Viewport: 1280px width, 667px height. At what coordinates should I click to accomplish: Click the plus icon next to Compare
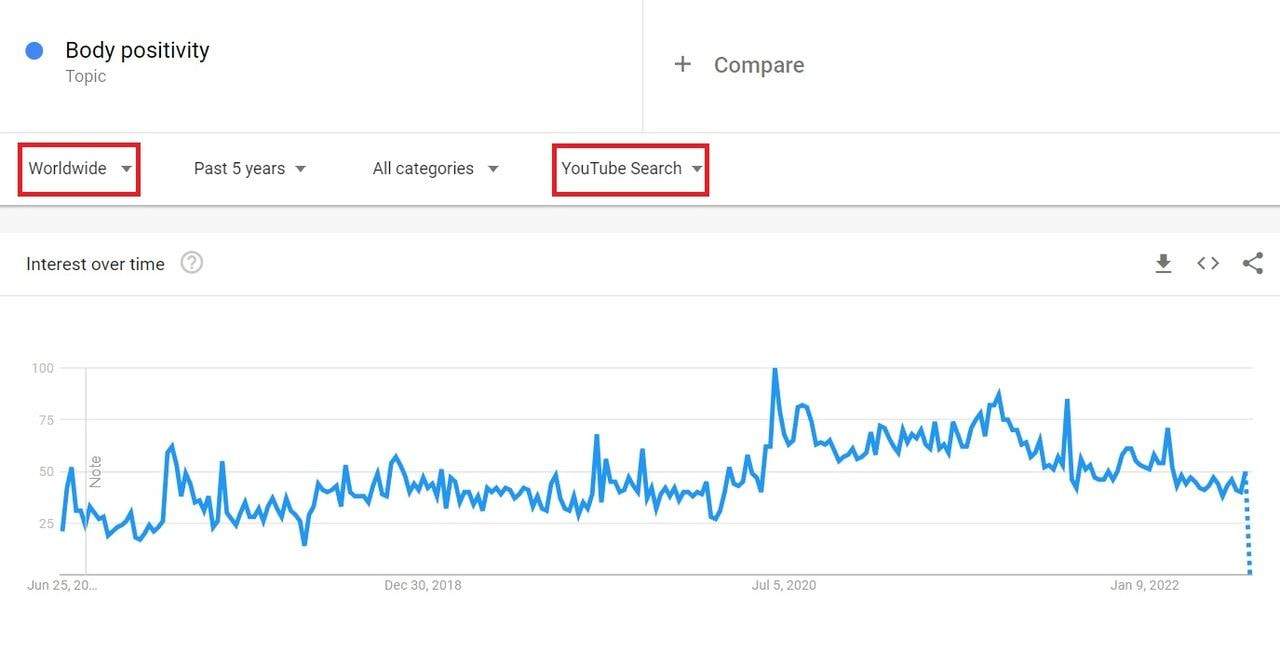pyautogui.click(x=683, y=64)
